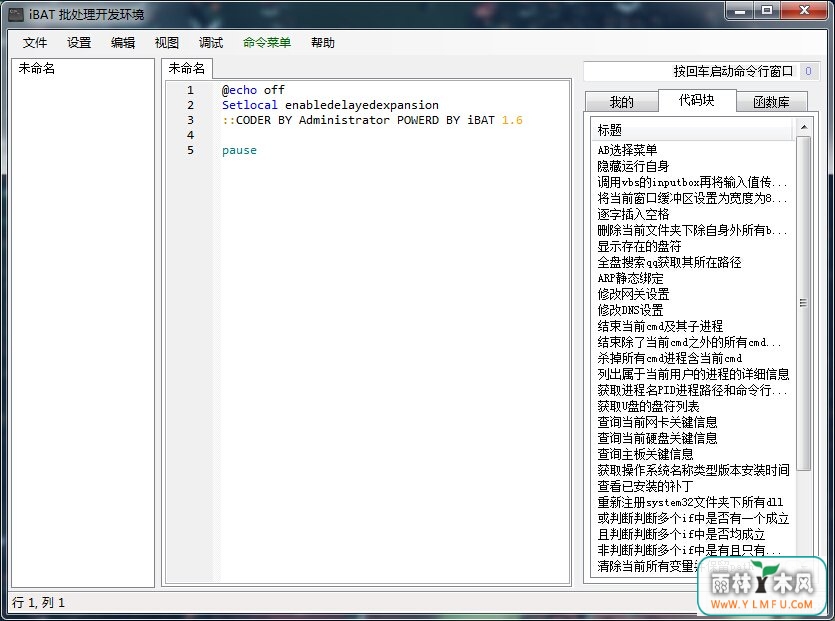Switch to the 我的 tab

[x=621, y=102]
